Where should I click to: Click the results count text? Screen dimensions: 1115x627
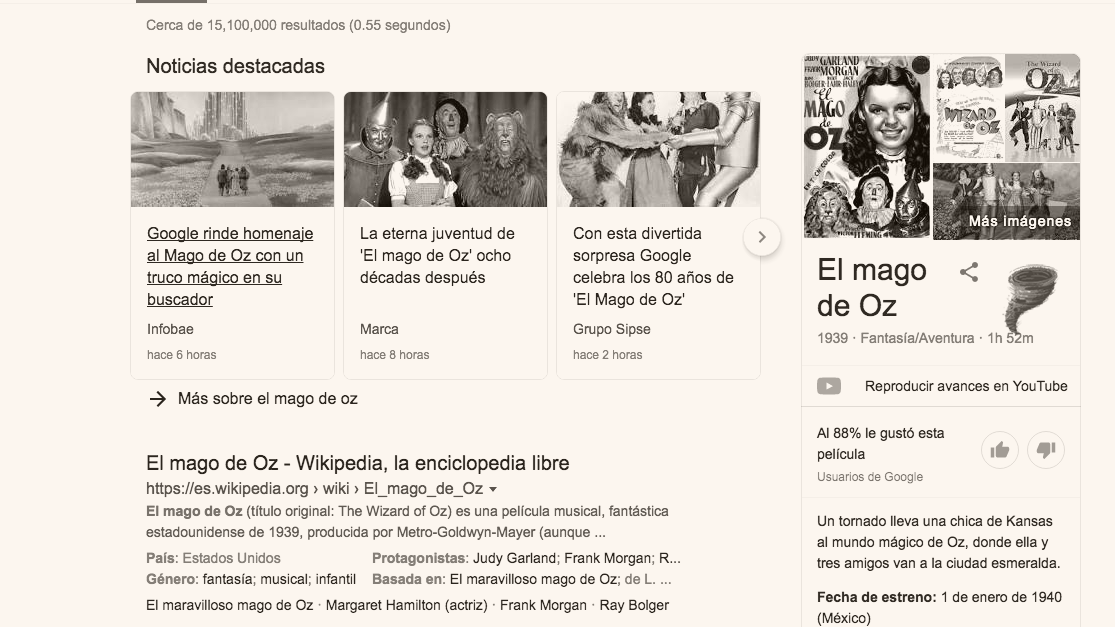298,26
